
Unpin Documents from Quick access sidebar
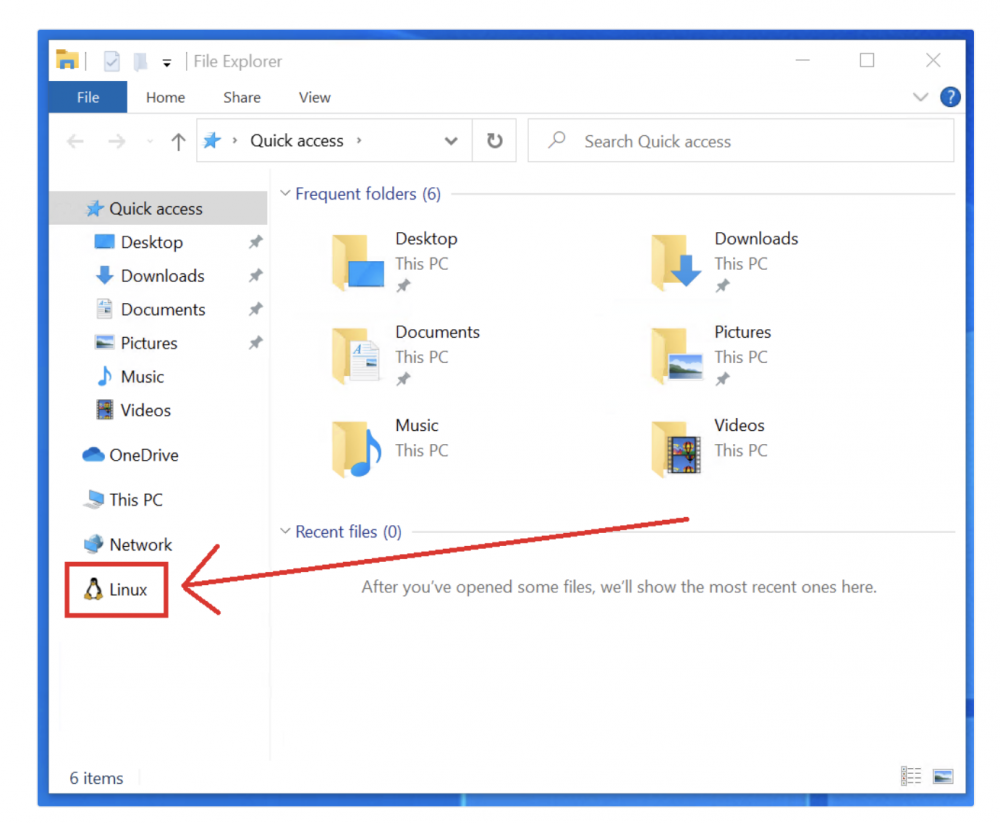click(256, 309)
